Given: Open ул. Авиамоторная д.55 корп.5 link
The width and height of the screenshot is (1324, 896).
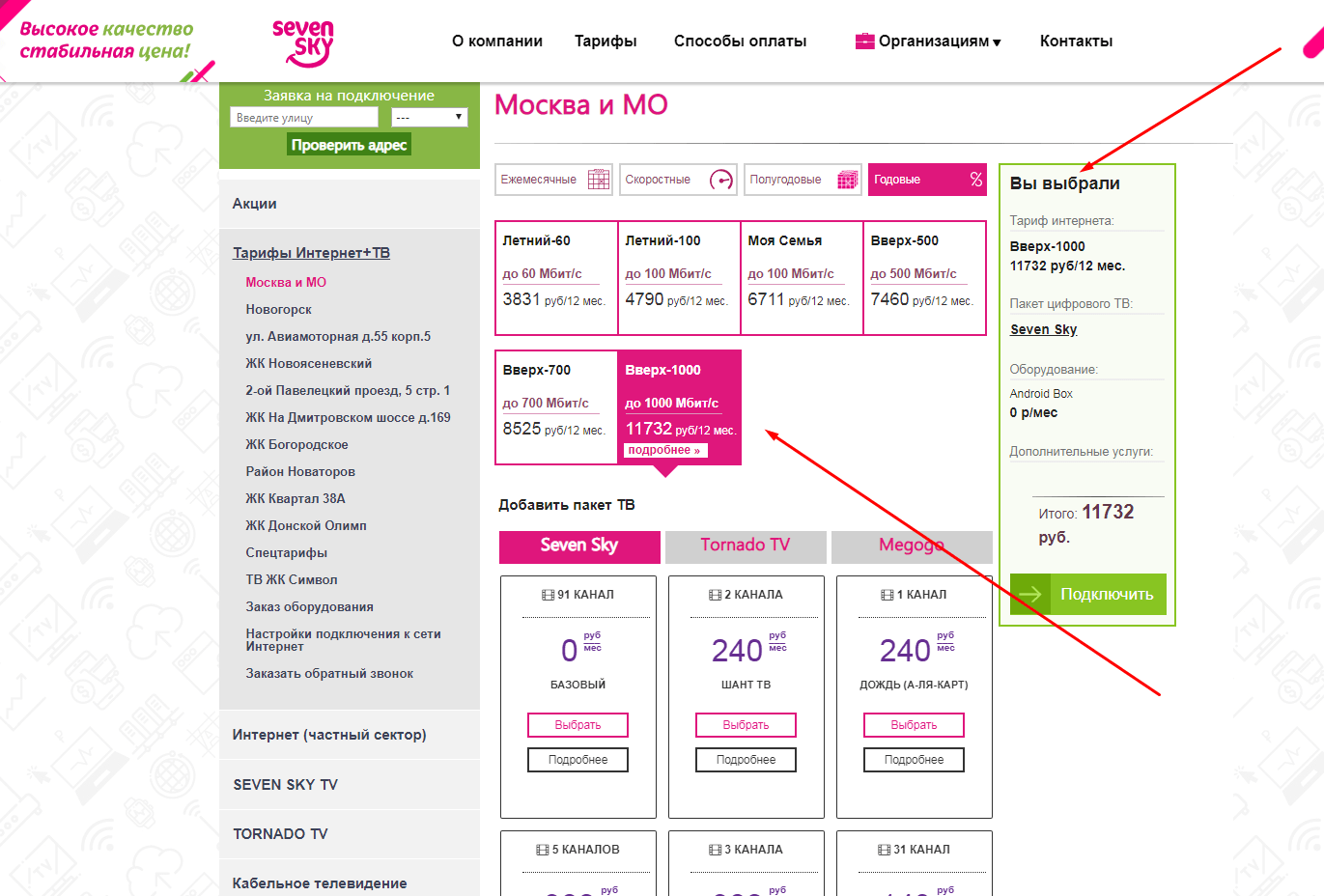Looking at the screenshot, I should point(338,337).
